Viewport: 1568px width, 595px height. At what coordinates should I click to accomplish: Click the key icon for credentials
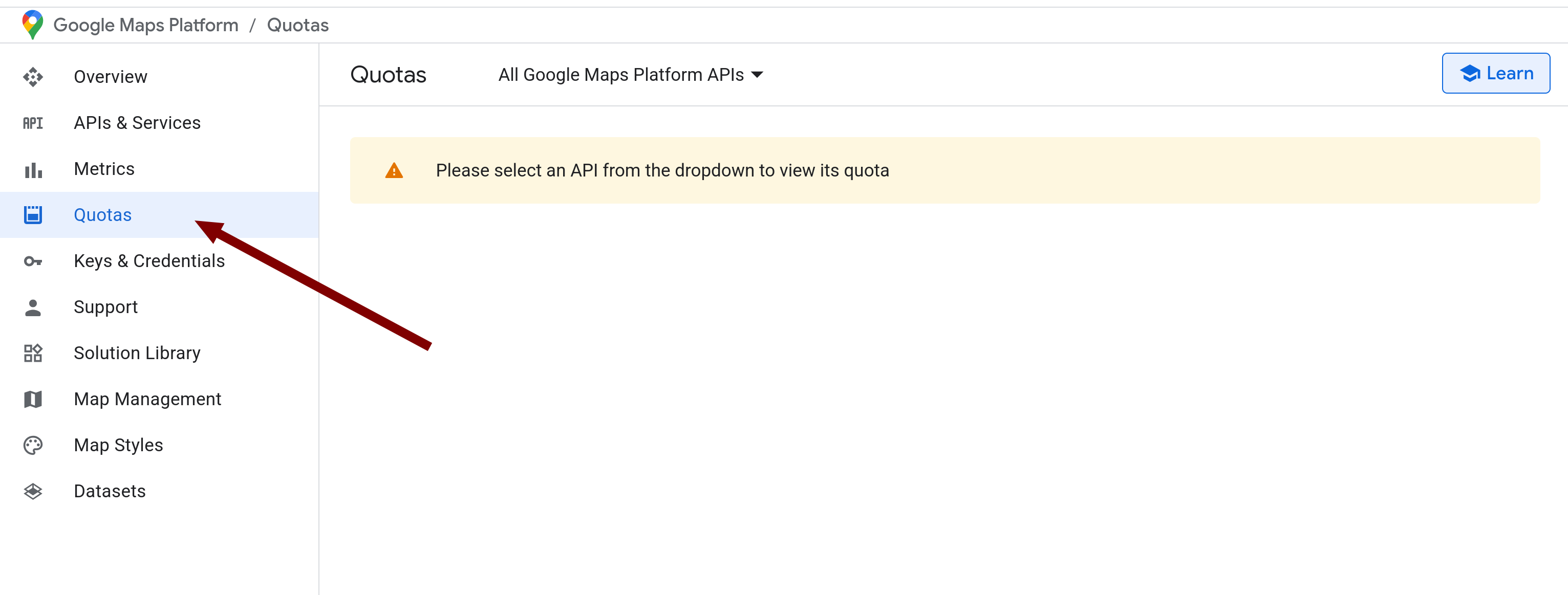[x=33, y=261]
